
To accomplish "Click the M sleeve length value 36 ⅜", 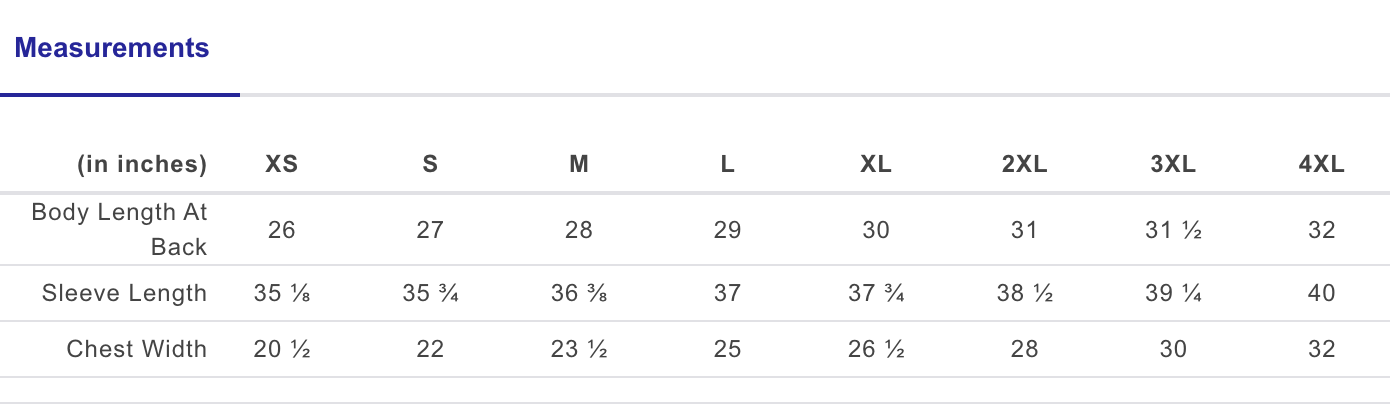I will click(579, 293).
